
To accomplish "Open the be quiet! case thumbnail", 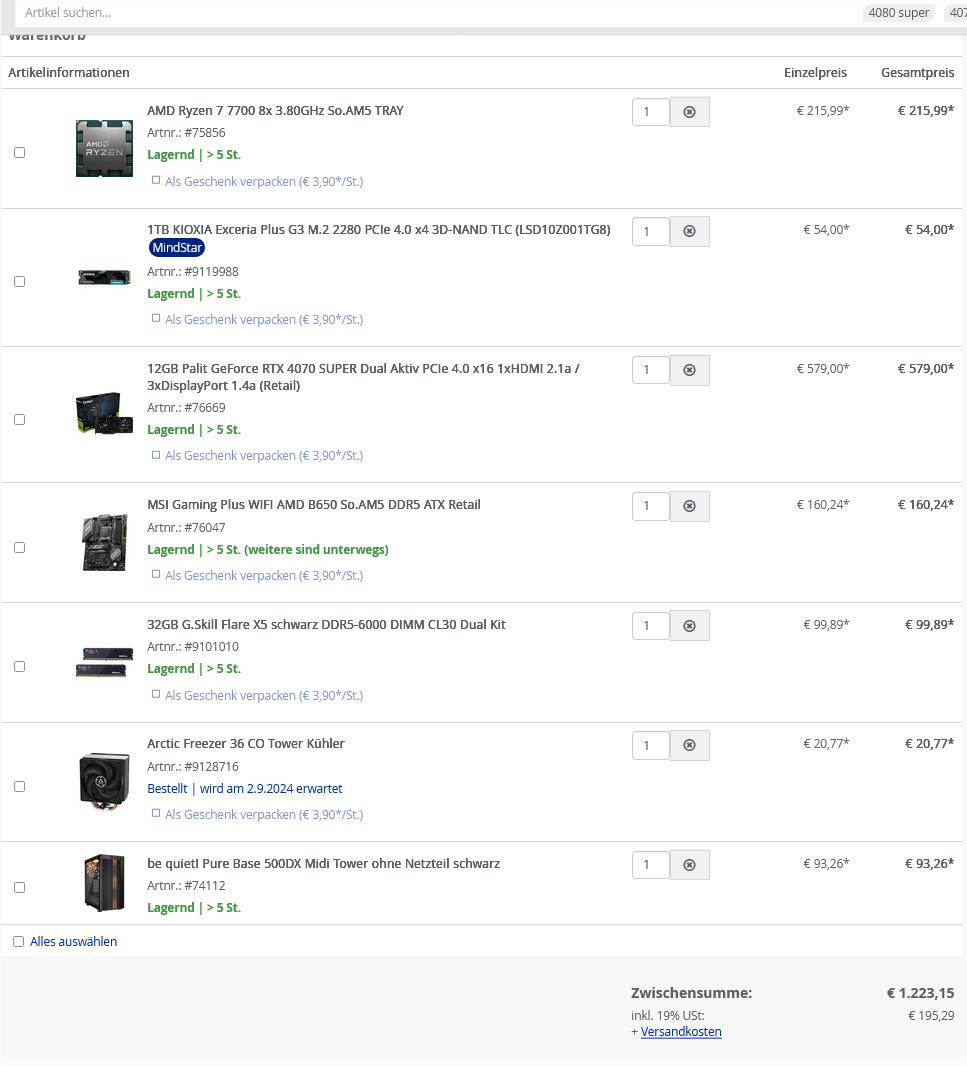I will pos(104,883).
